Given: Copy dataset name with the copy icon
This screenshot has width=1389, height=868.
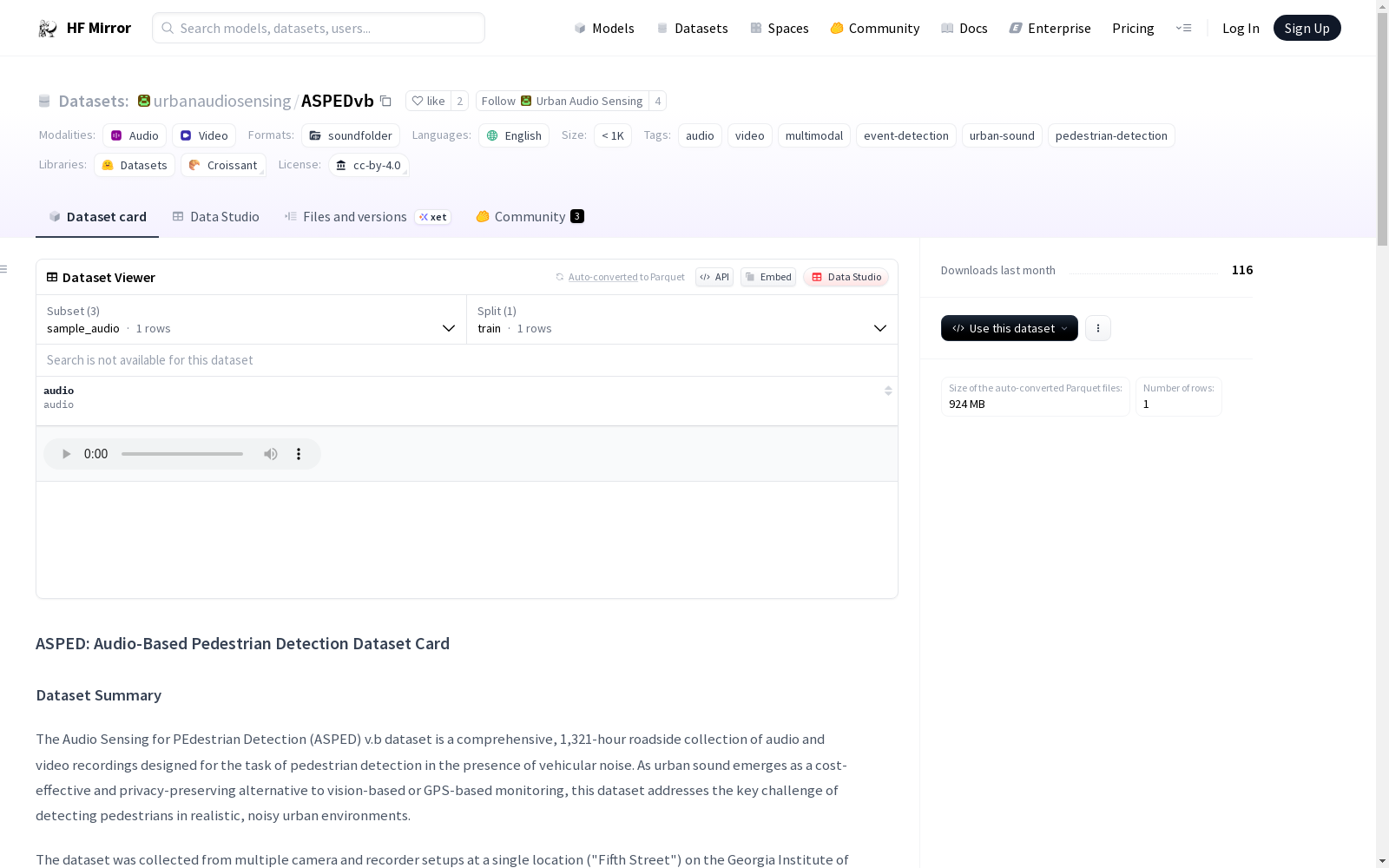Looking at the screenshot, I should (385, 102).
